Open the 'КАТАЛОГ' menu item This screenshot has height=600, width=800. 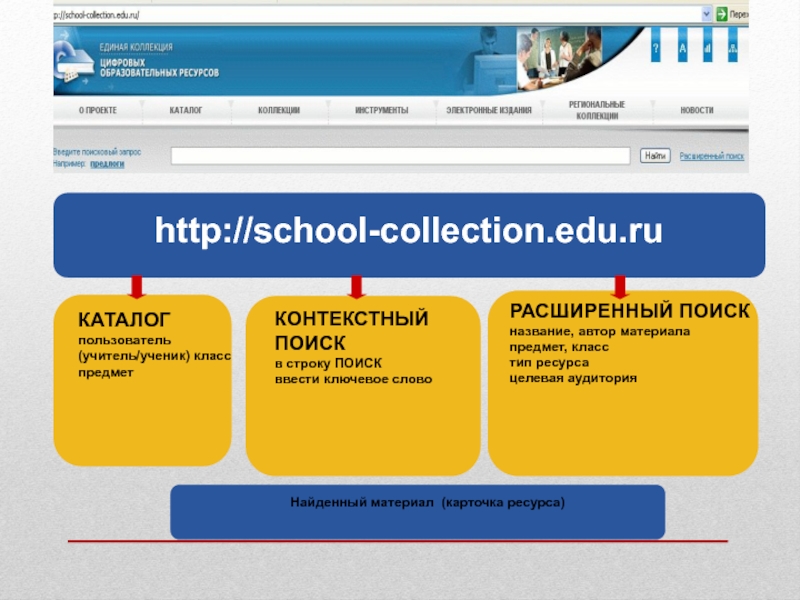point(186,110)
